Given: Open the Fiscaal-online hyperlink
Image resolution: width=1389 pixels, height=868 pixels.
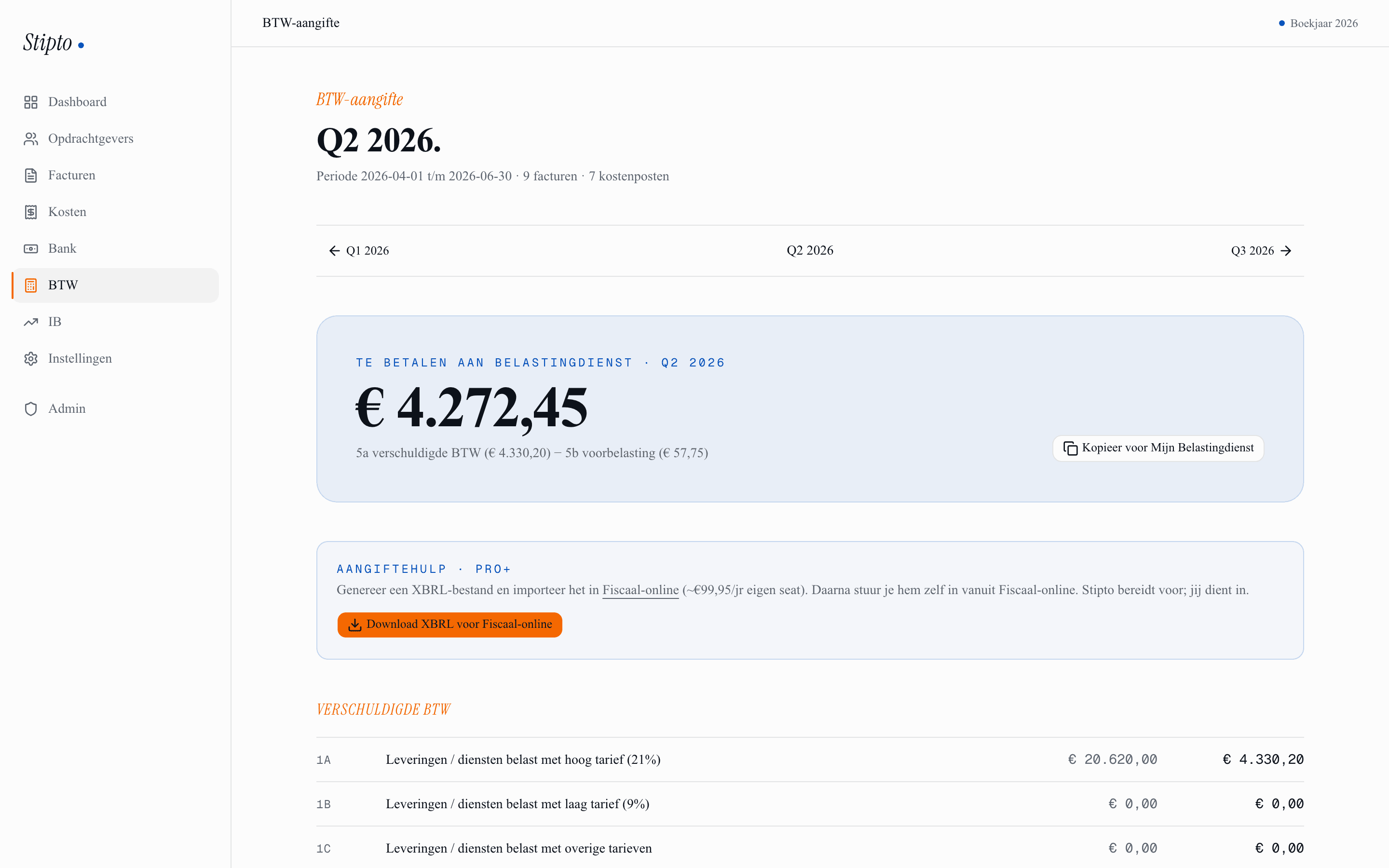Looking at the screenshot, I should point(640,590).
